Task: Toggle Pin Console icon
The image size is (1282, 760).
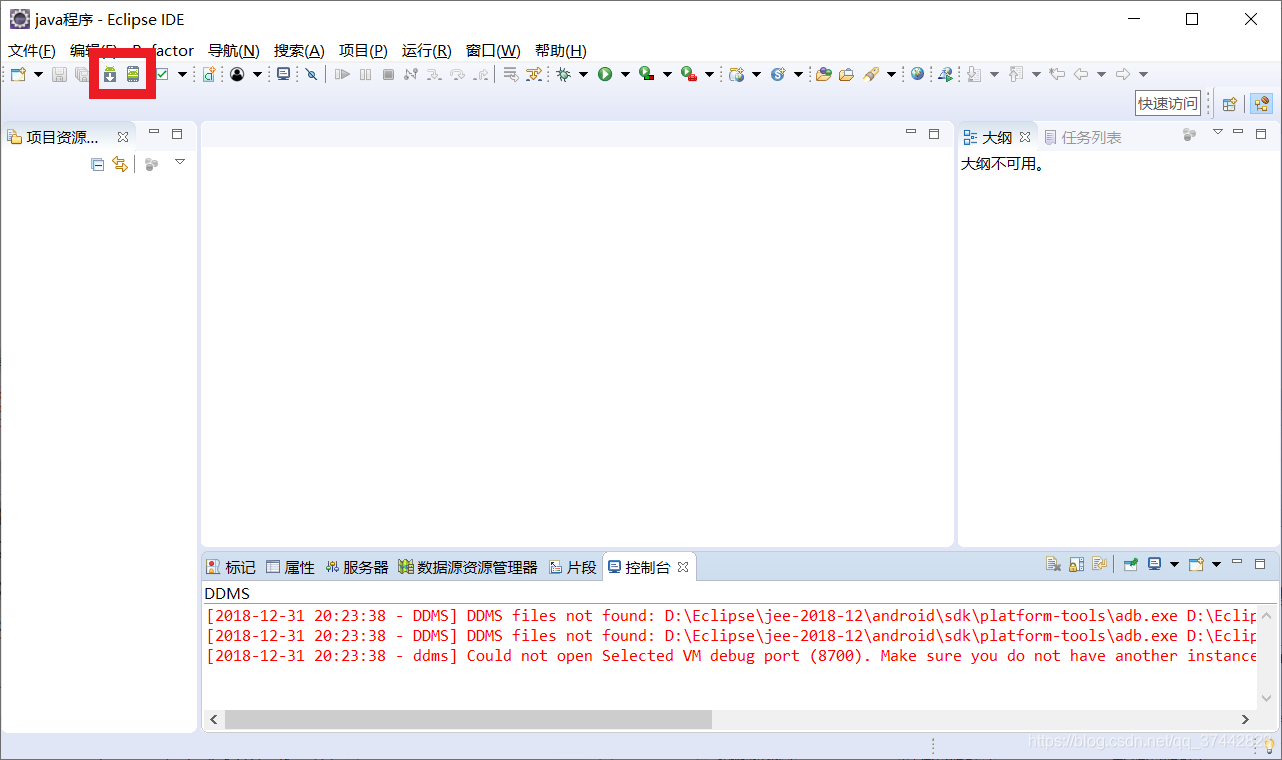Action: coord(1131,564)
